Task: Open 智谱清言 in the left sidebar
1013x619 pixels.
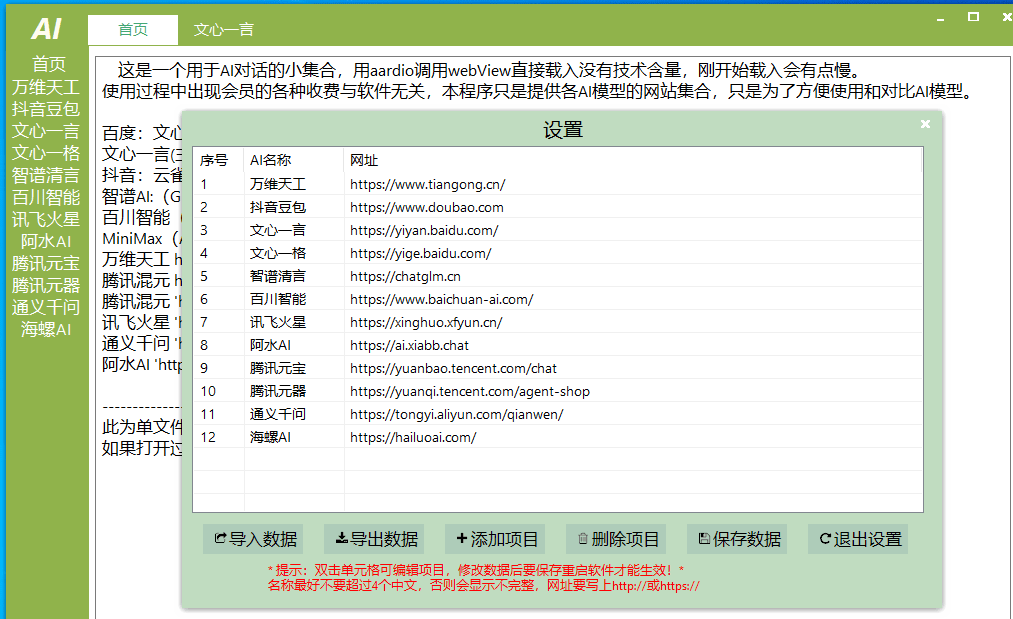Action: [x=46, y=175]
